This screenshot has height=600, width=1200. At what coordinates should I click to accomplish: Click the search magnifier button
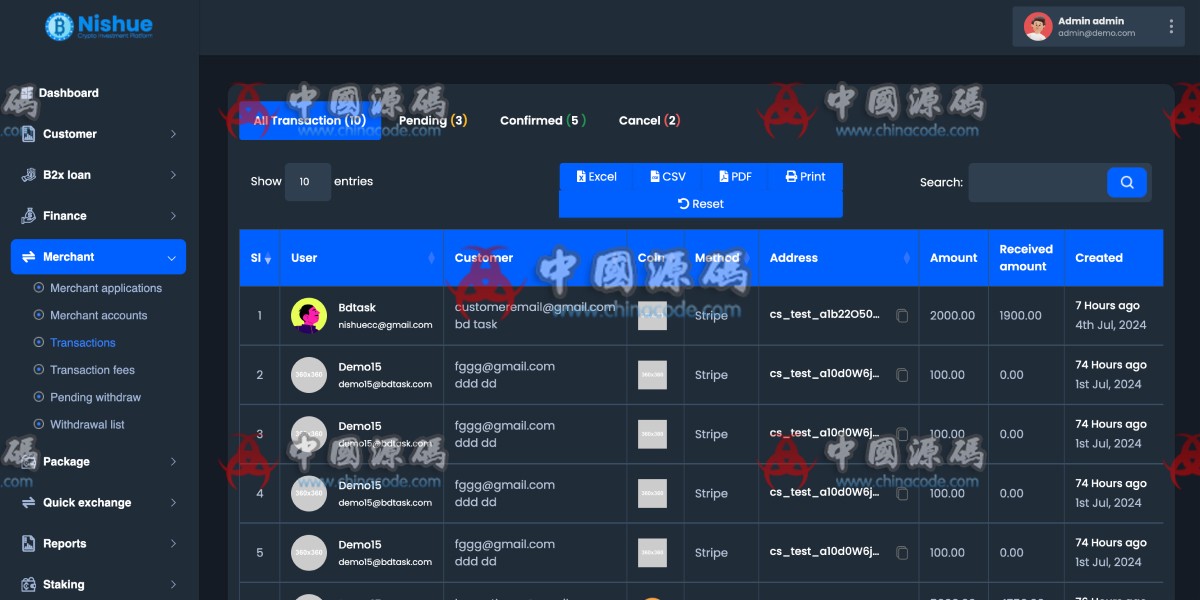click(1126, 182)
